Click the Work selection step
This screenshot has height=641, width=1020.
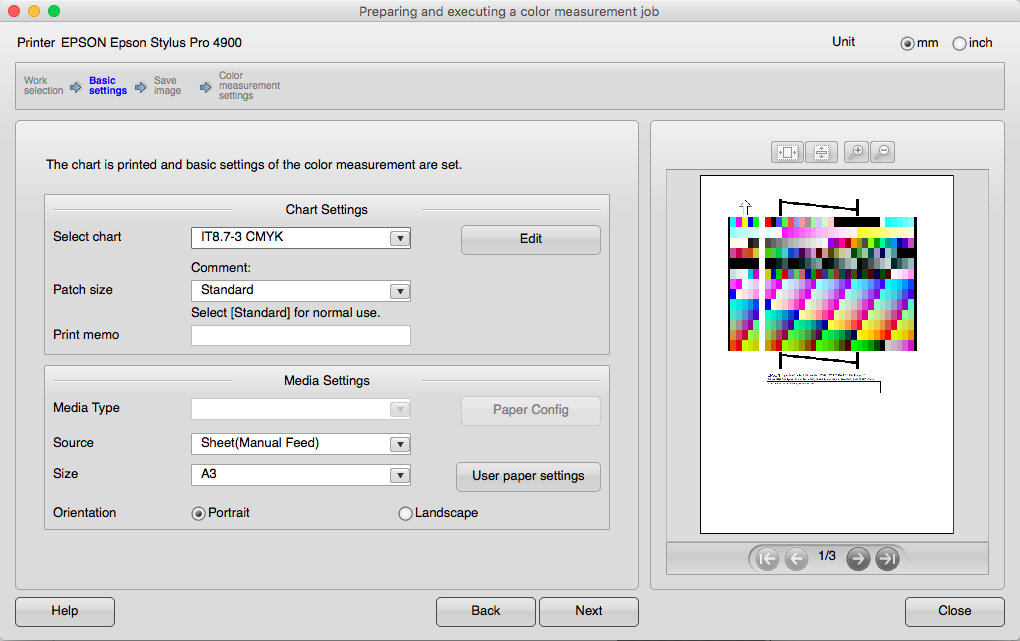point(44,85)
